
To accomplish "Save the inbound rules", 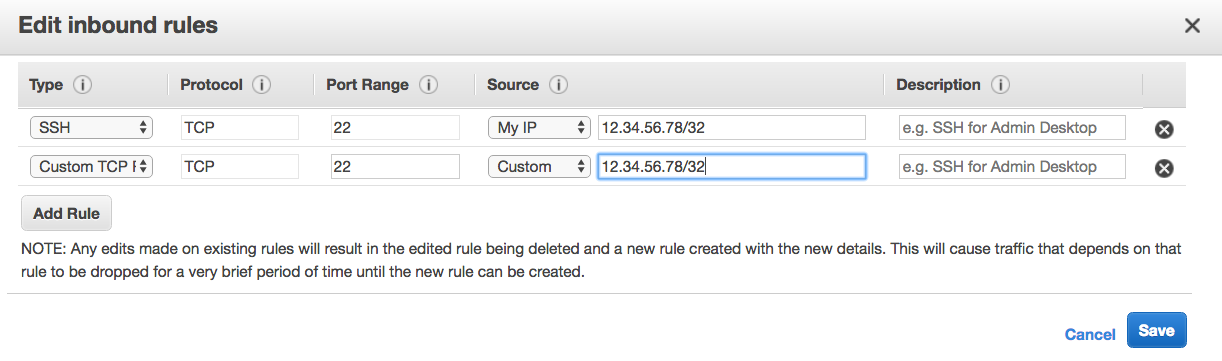I will pos(1156,331).
